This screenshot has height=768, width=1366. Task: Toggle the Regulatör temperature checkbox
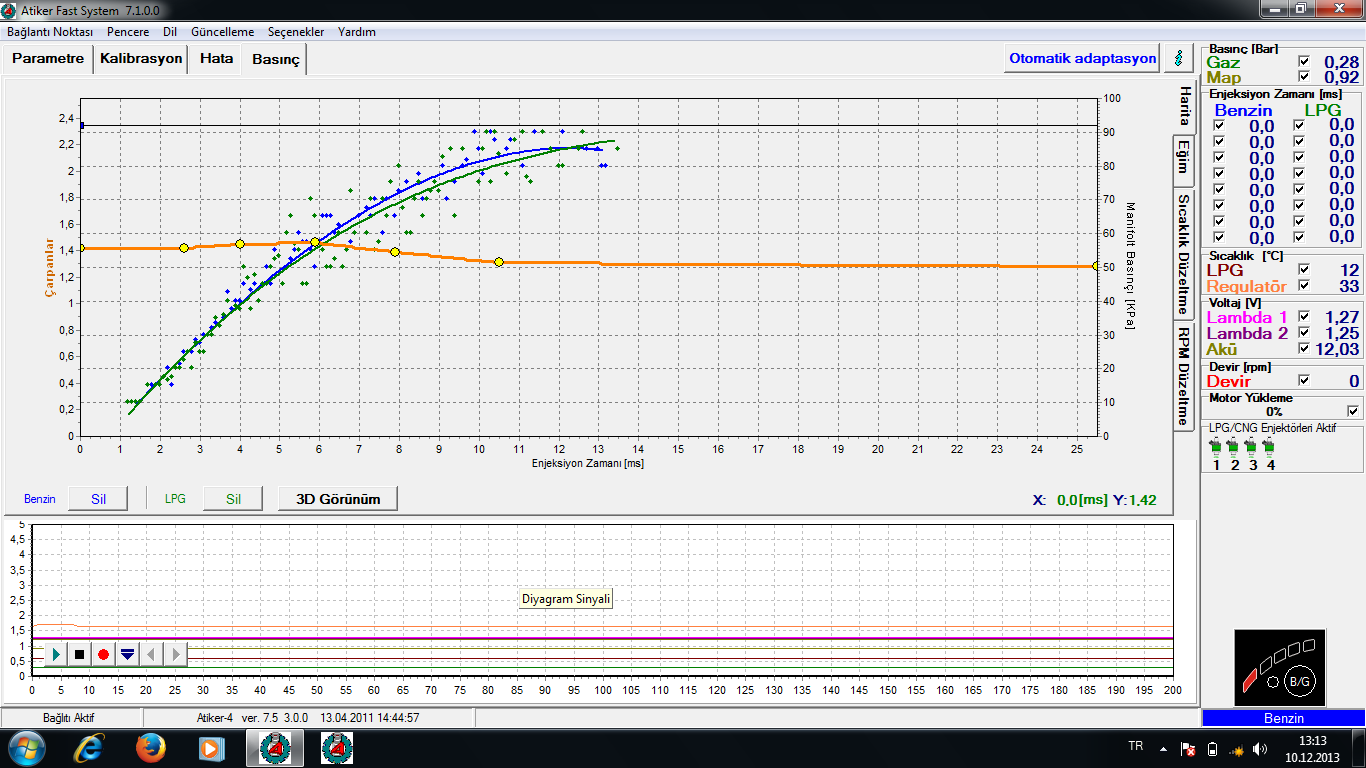click(1303, 285)
